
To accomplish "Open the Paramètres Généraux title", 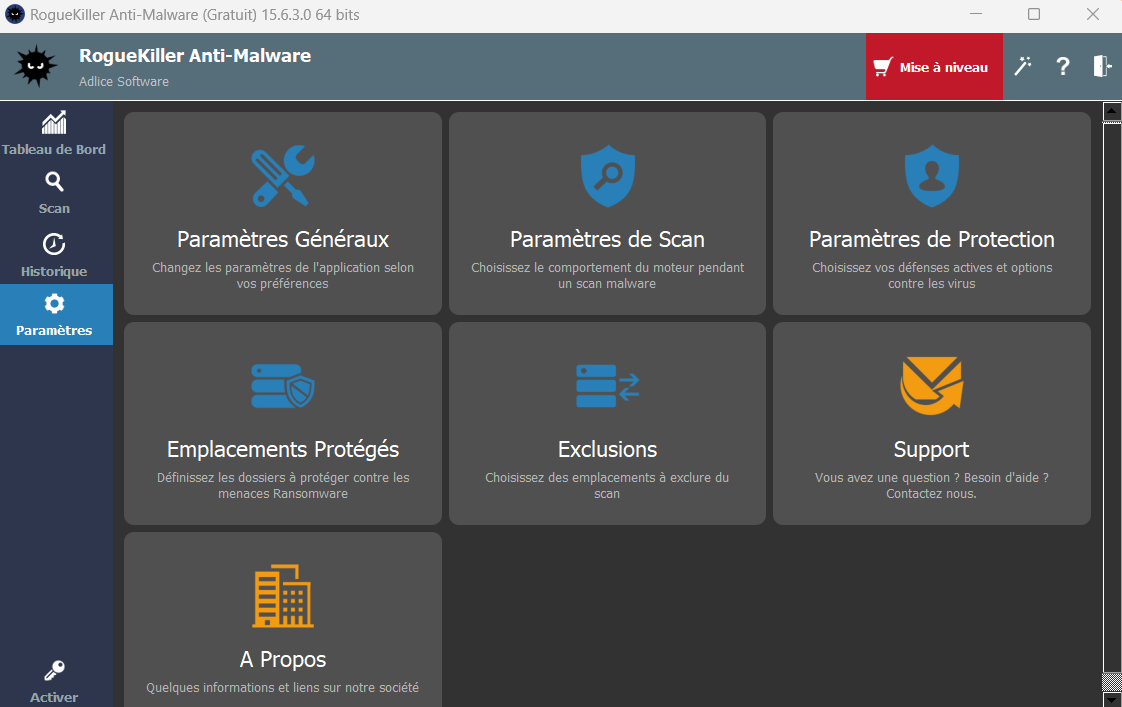I will [283, 239].
